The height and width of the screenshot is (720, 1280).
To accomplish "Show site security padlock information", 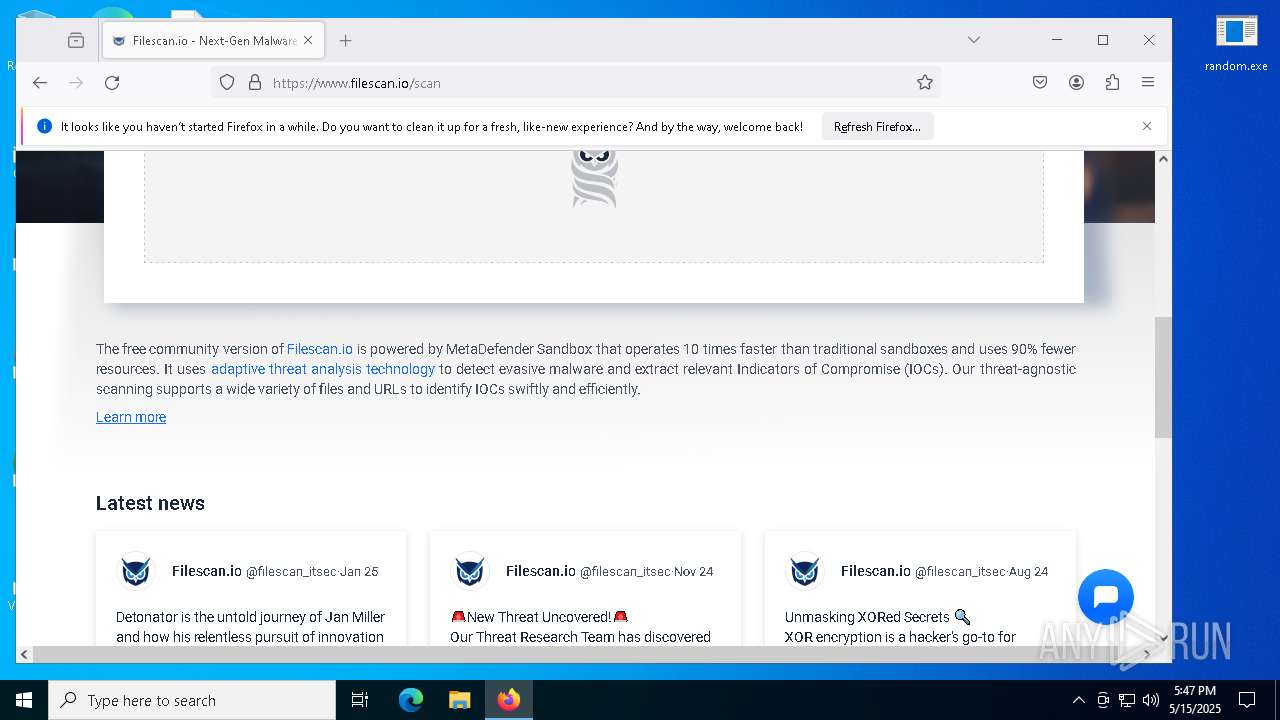I will 255,83.
